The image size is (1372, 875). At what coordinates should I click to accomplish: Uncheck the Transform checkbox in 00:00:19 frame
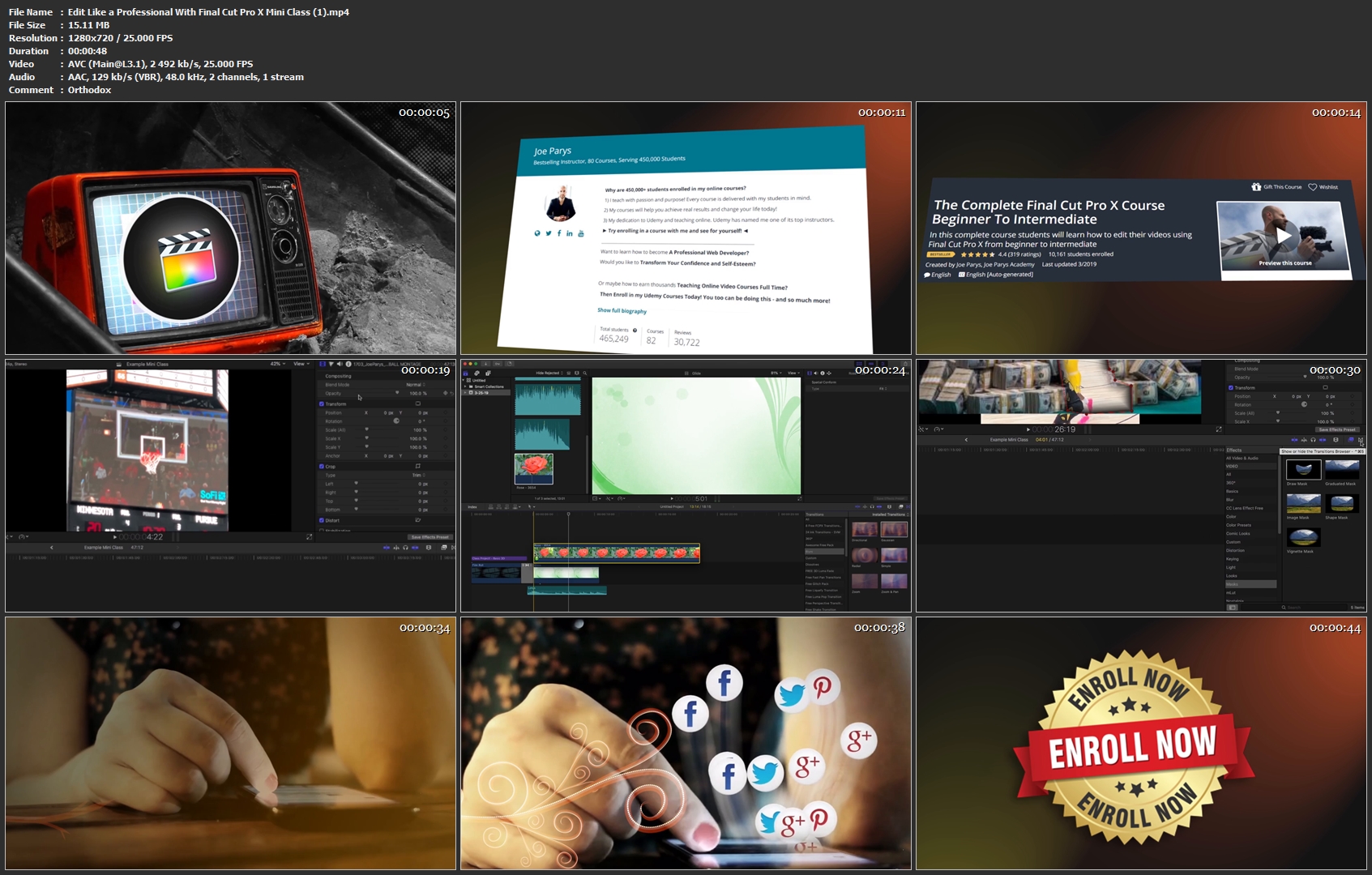322,404
